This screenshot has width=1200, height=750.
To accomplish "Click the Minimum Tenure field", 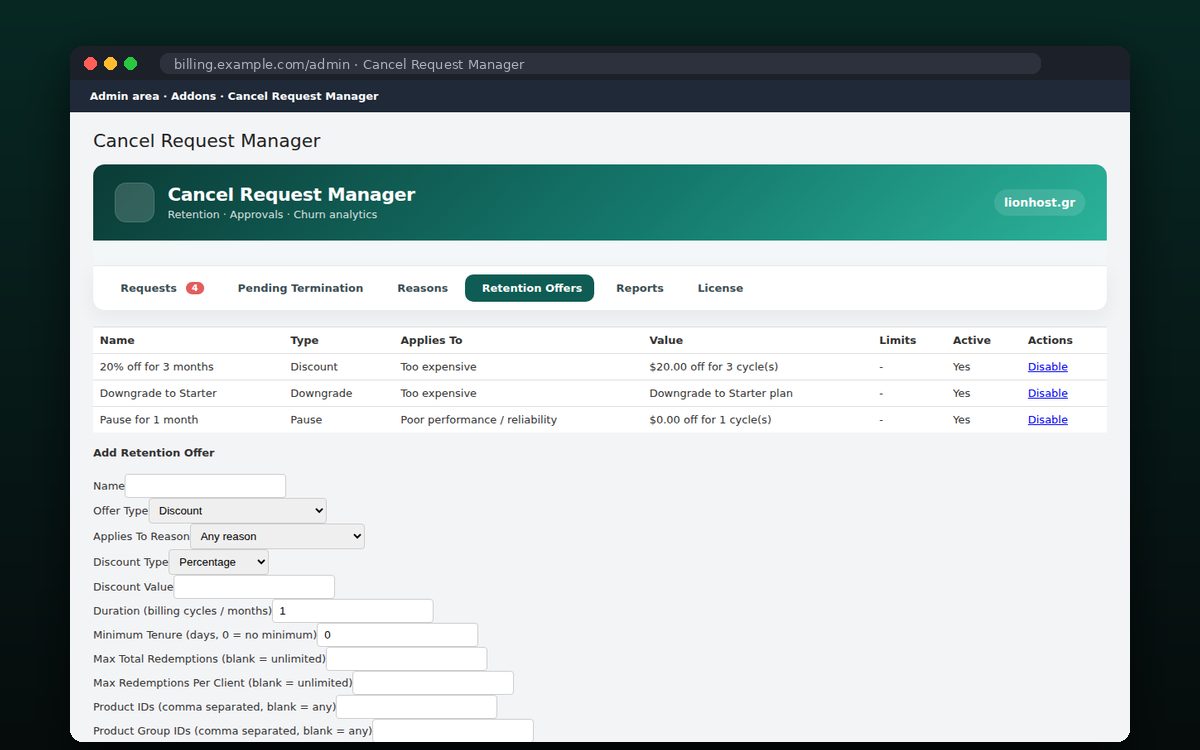I will [x=397, y=635].
